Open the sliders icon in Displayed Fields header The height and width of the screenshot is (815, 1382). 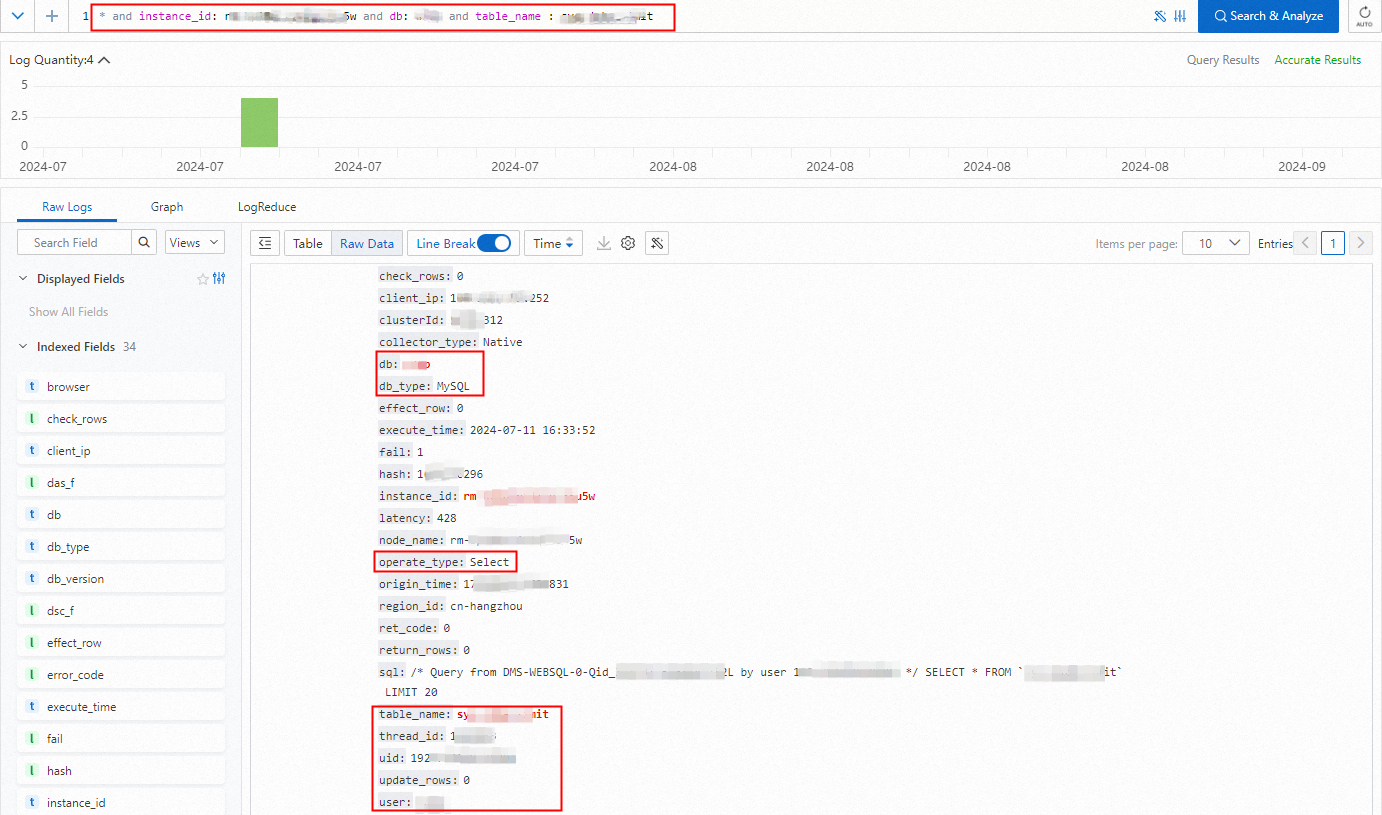(219, 279)
